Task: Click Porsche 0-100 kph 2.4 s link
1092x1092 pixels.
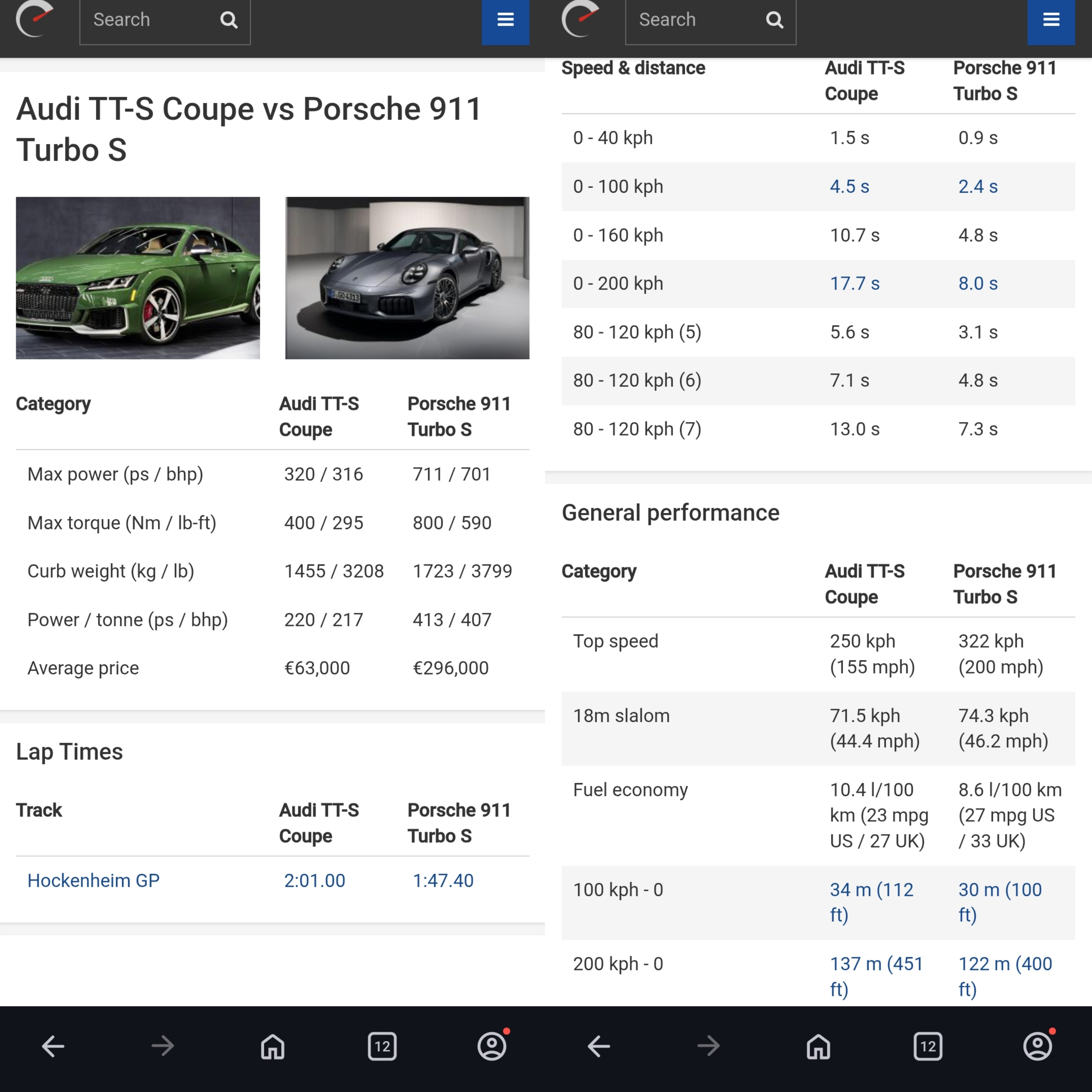Action: click(x=977, y=187)
